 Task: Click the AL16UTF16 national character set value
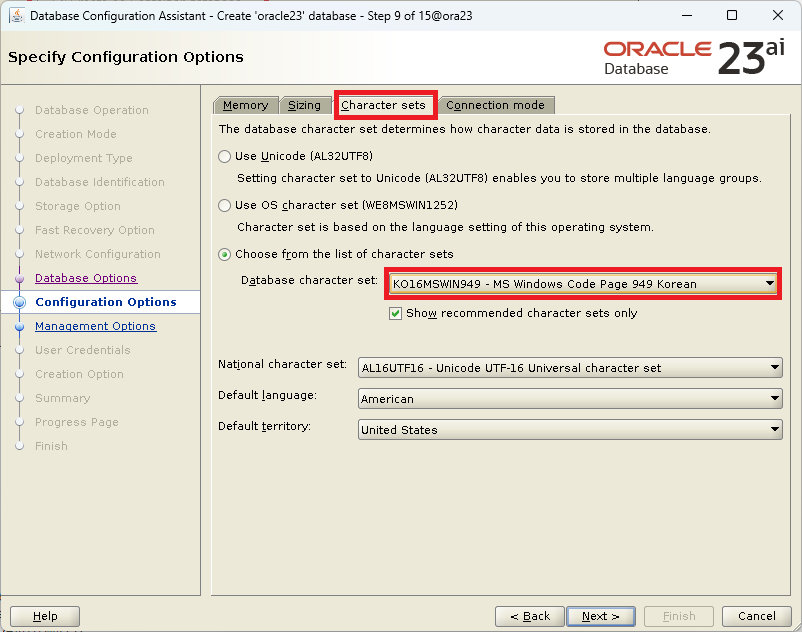511,368
